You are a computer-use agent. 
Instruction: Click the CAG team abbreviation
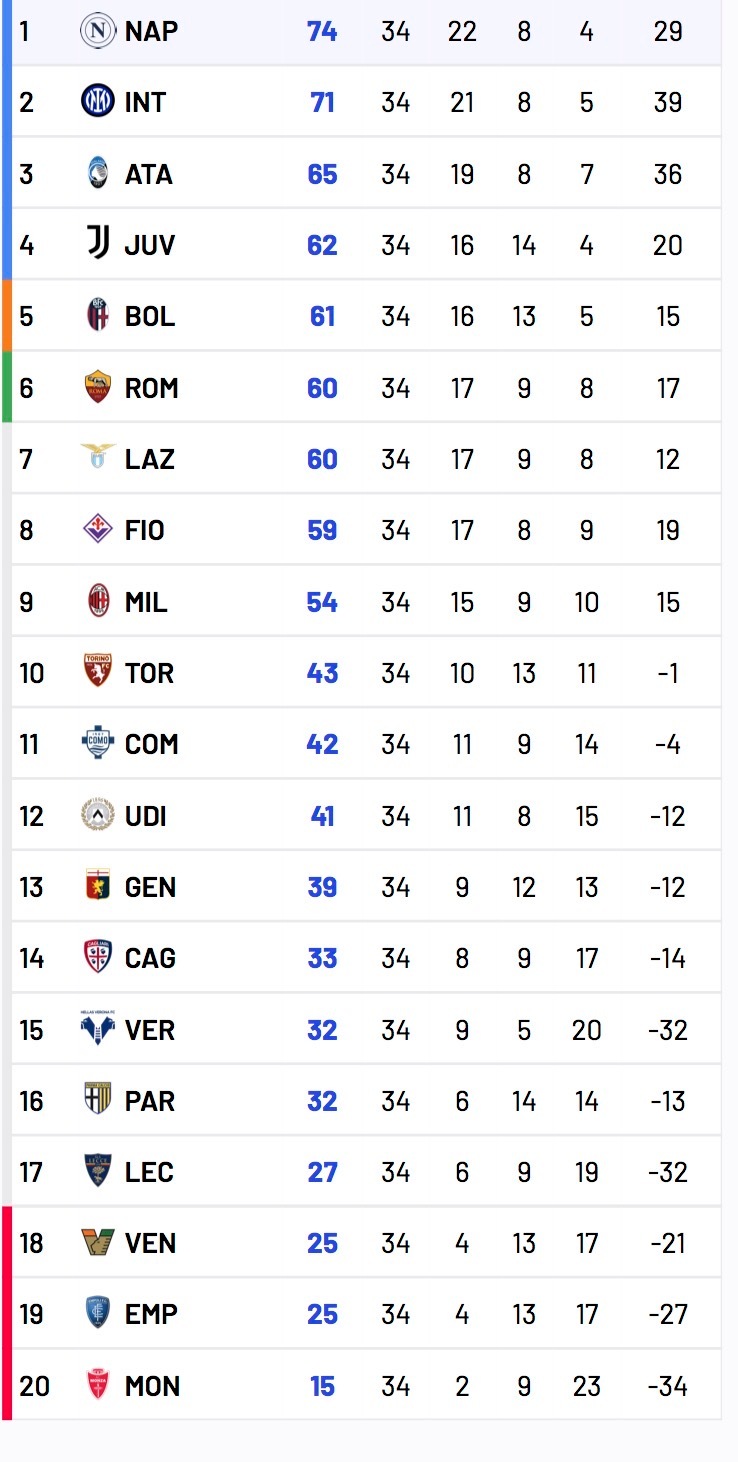tap(150, 958)
